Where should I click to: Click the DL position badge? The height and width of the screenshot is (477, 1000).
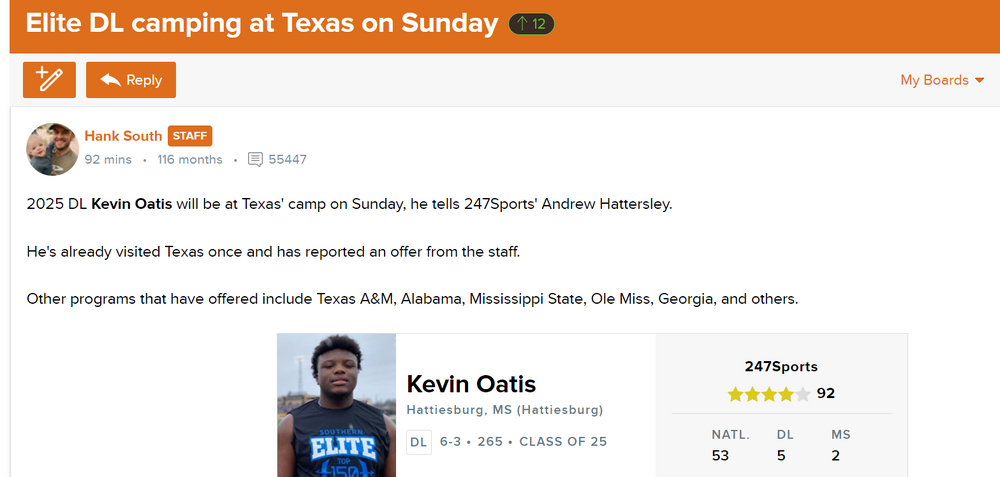click(418, 442)
